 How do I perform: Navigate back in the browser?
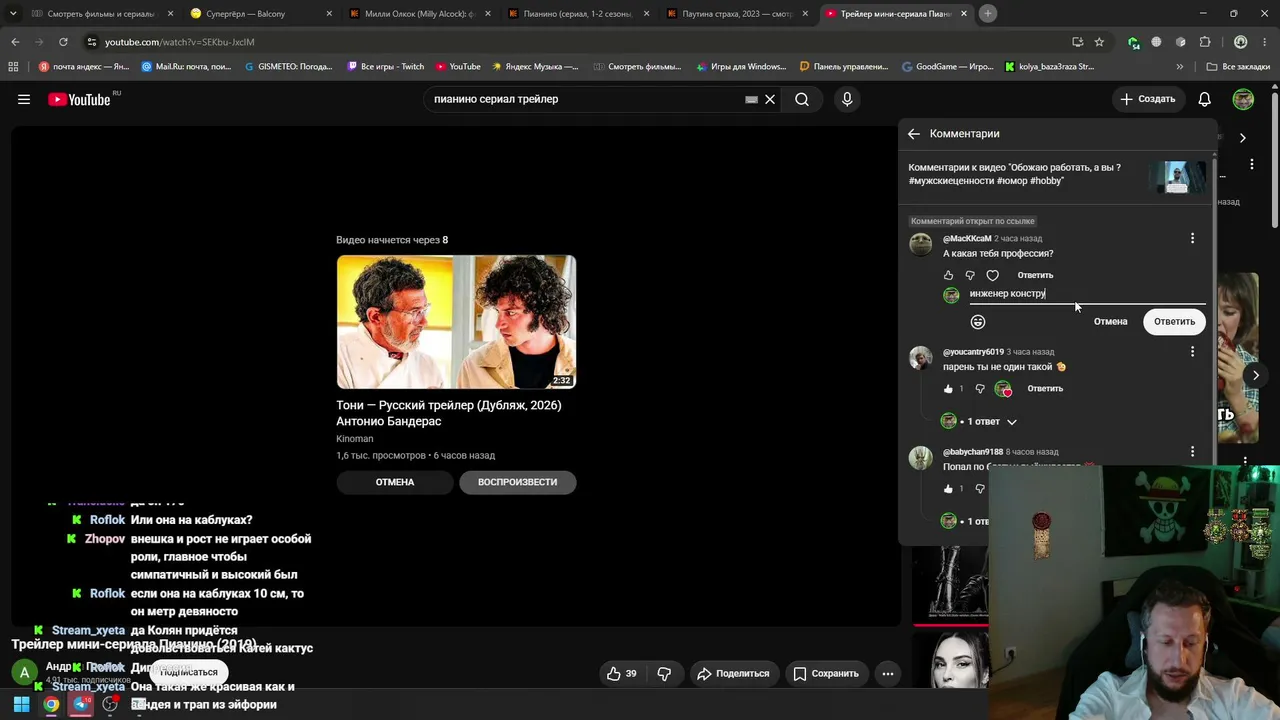(x=15, y=42)
